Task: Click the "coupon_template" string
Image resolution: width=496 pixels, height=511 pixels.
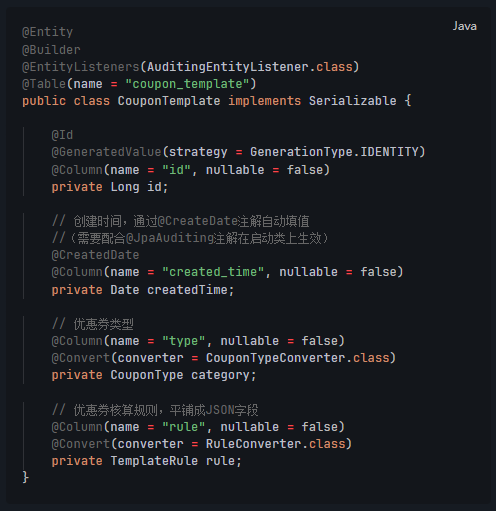Action: tap(187, 84)
